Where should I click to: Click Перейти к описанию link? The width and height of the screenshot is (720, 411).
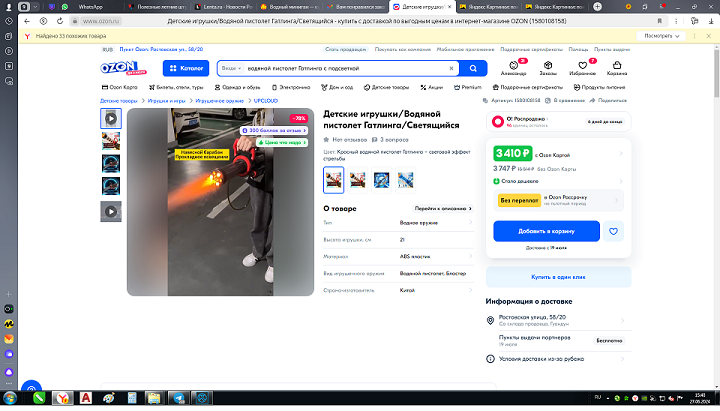[x=443, y=208]
